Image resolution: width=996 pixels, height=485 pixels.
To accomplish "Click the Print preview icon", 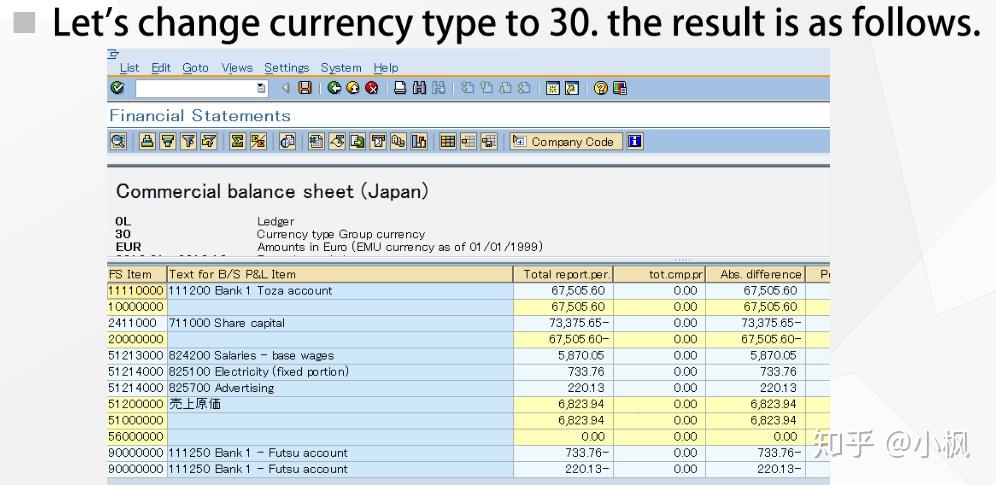I will click(288, 142).
